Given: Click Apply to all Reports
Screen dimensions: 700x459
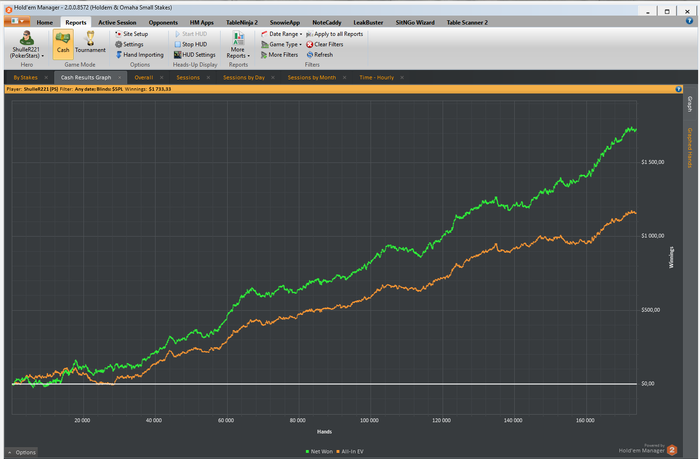Looking at the screenshot, I should click(334, 34).
